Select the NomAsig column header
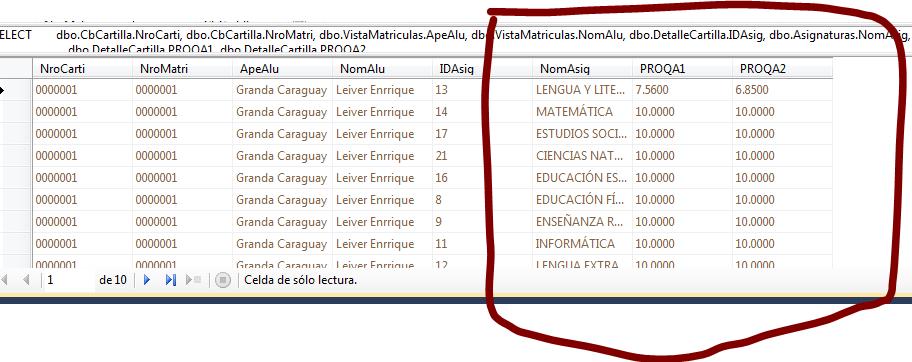 pyautogui.click(x=583, y=69)
